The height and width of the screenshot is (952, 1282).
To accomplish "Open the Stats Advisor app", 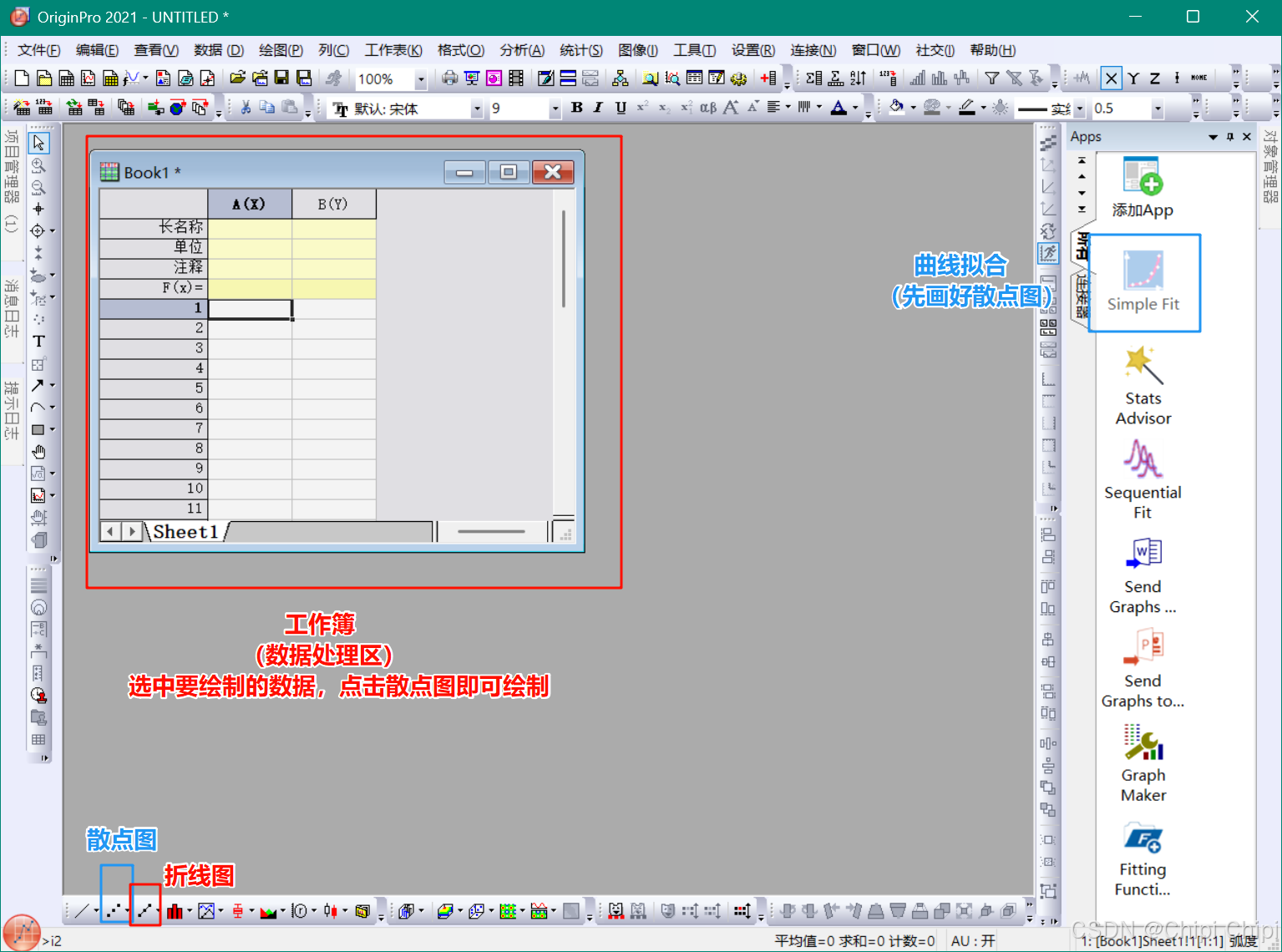I will pos(1143,386).
